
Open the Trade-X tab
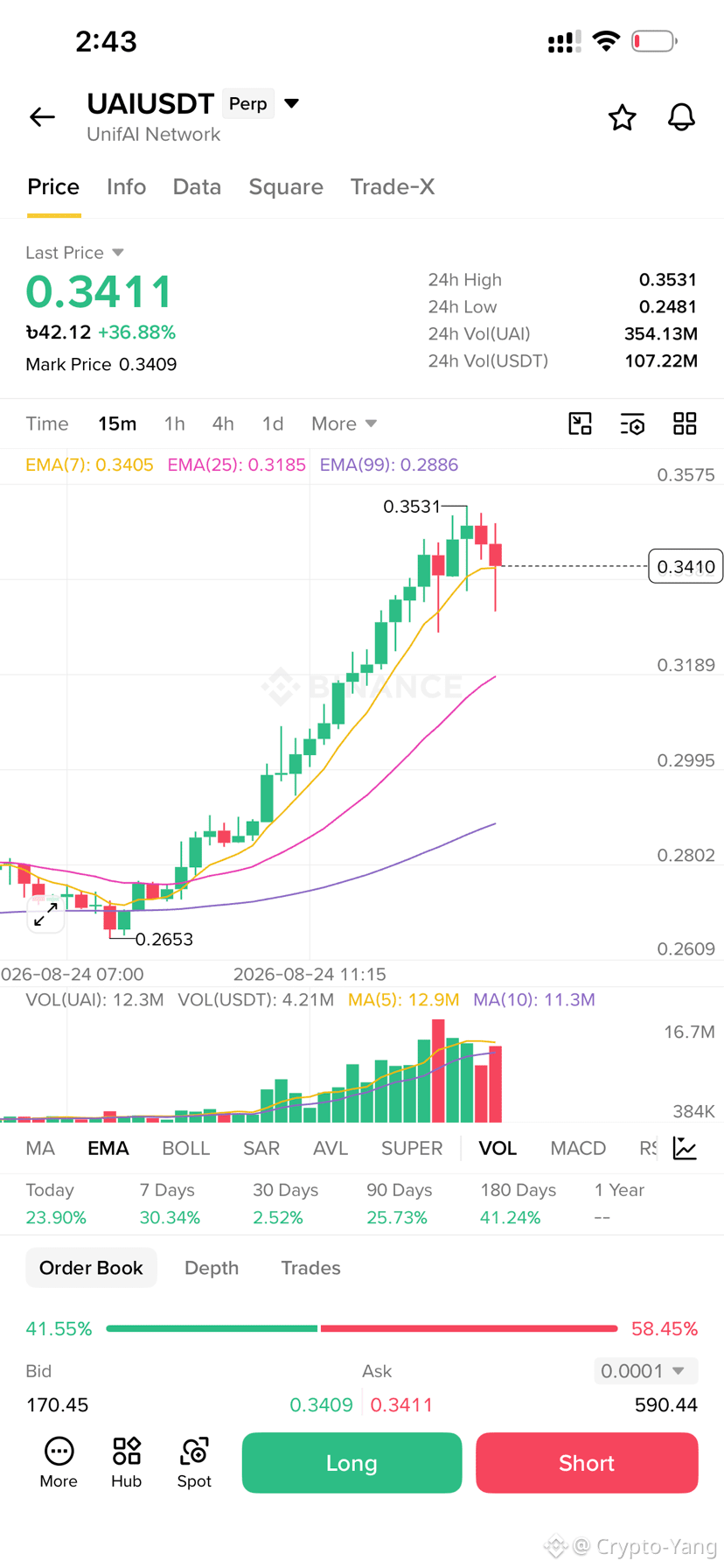[x=393, y=186]
